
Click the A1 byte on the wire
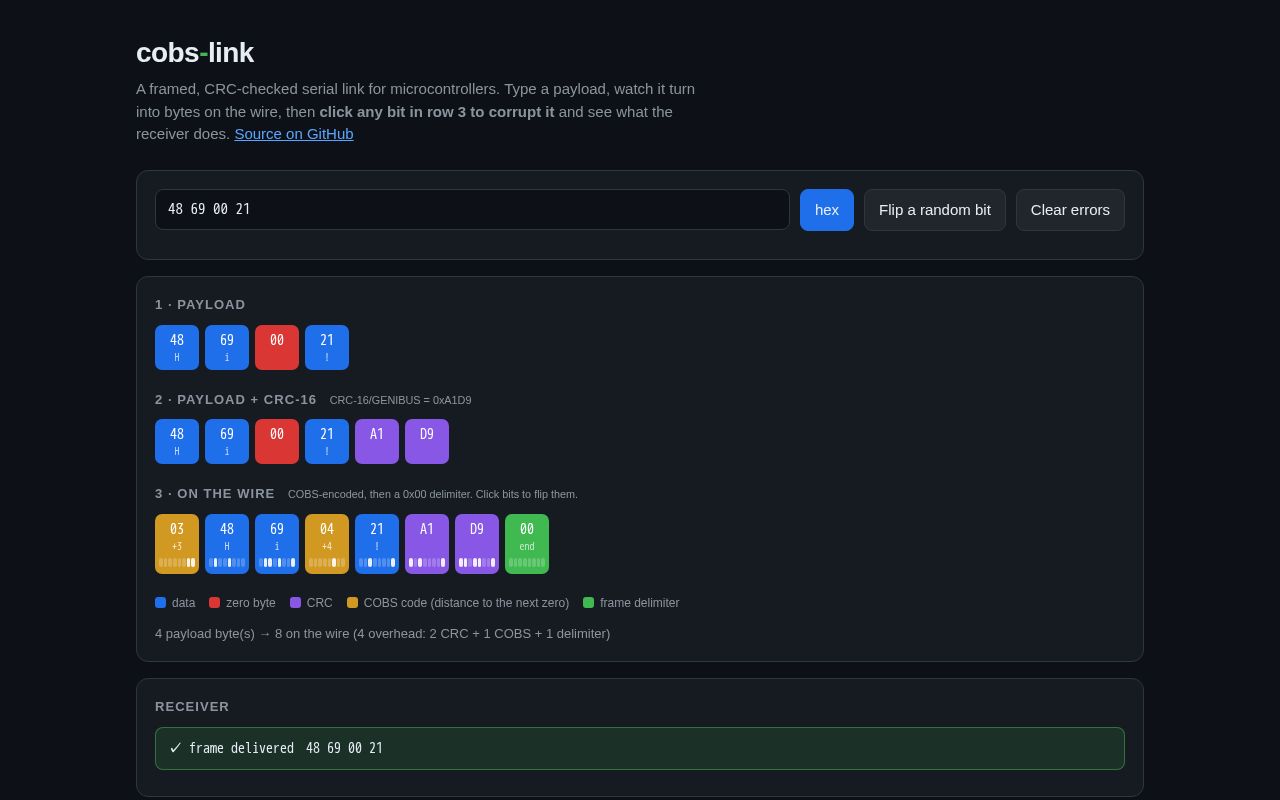click(x=427, y=544)
